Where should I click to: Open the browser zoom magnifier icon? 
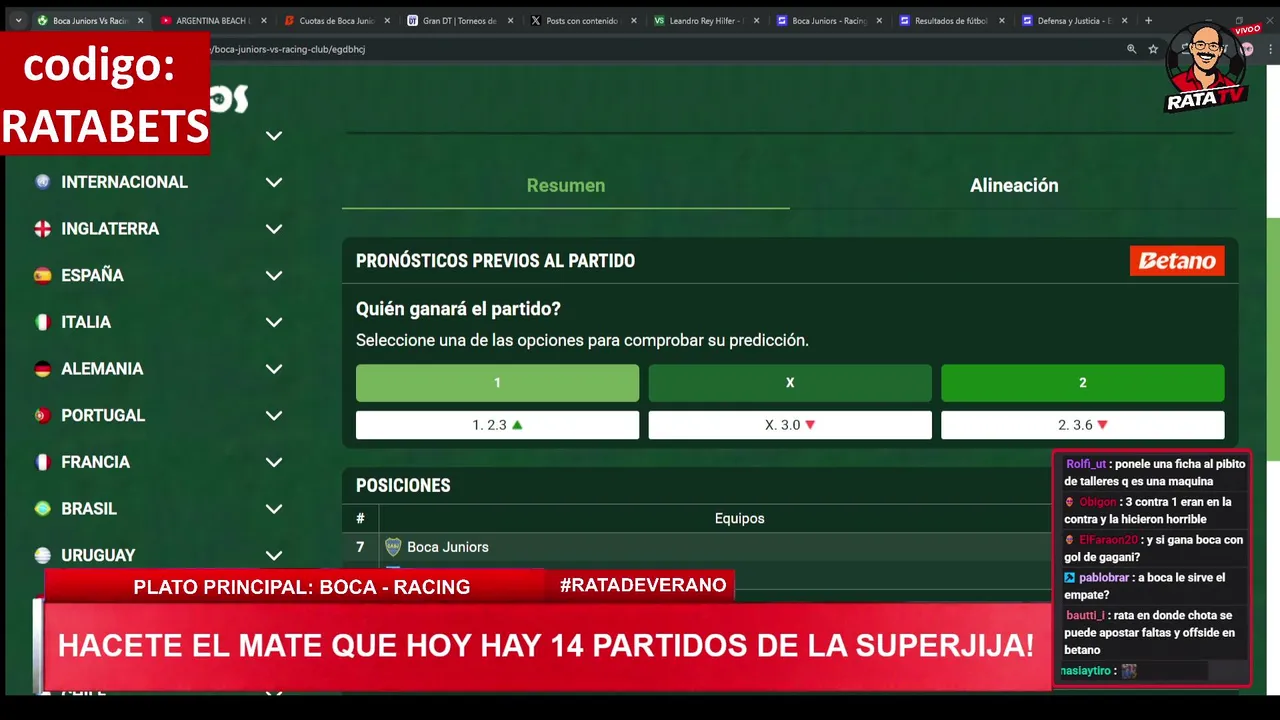point(1131,49)
